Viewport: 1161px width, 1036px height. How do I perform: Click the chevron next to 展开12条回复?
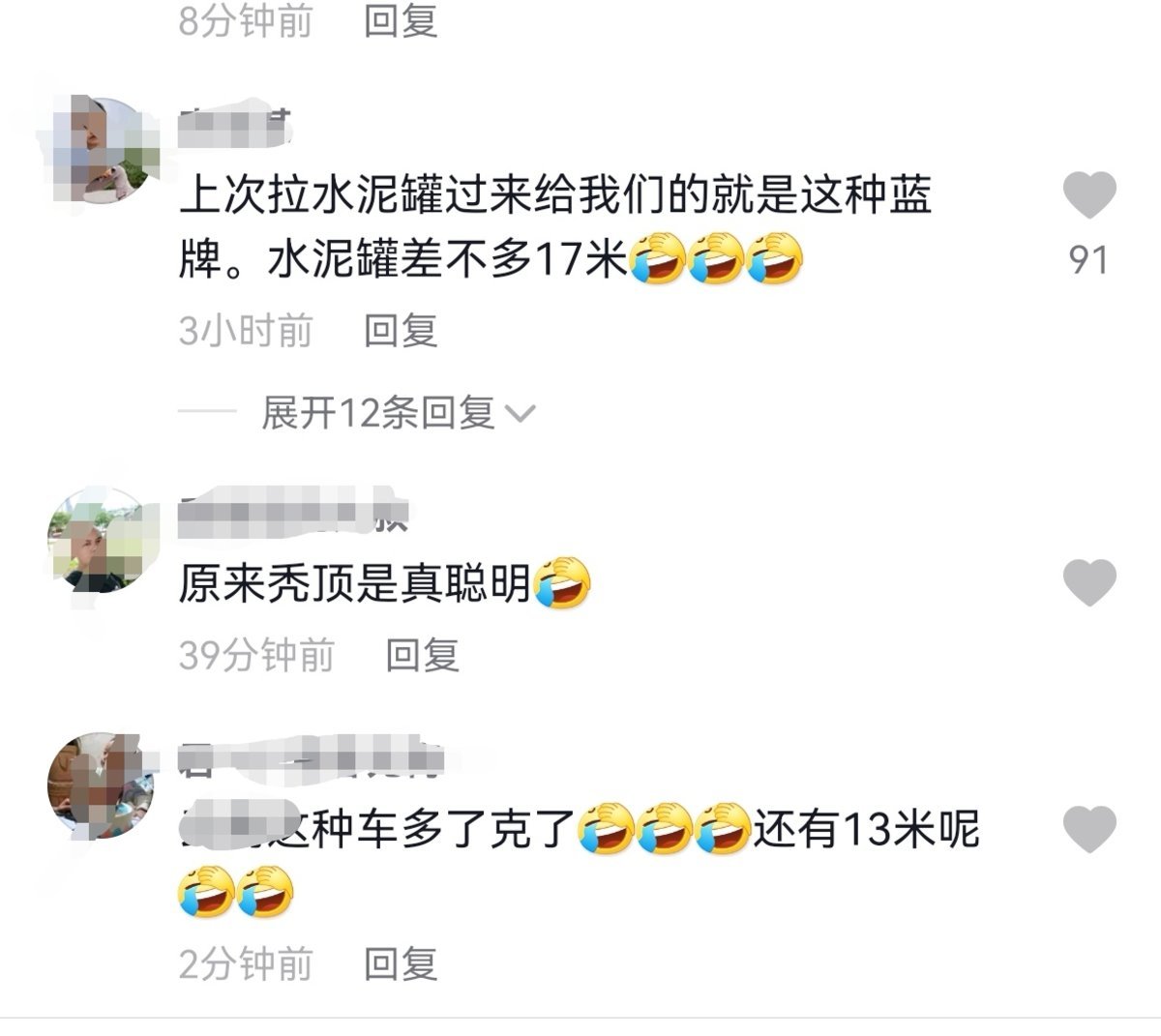tap(521, 415)
